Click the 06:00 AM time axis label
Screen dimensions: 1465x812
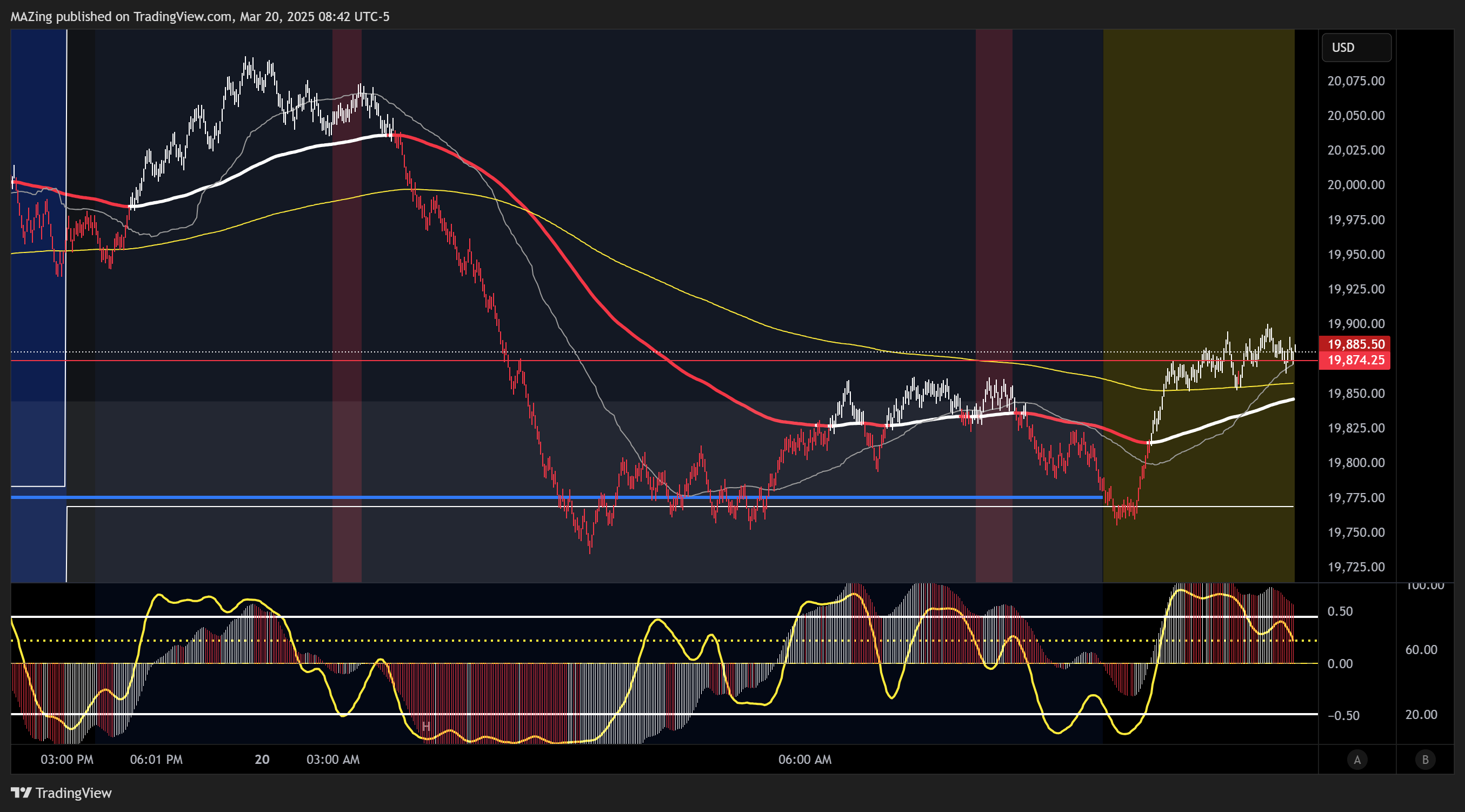click(805, 760)
